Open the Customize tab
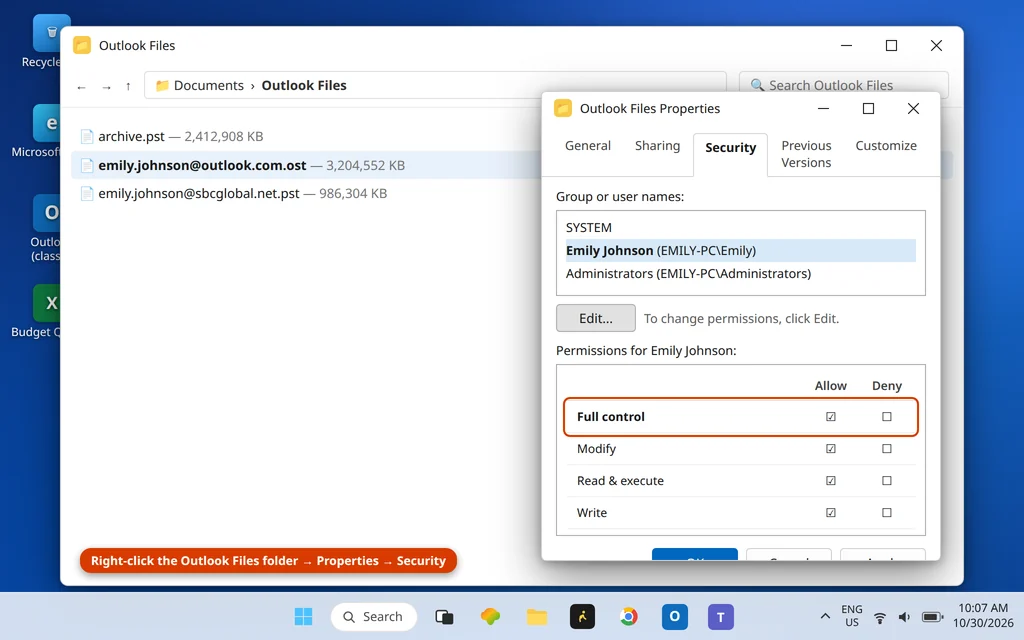This screenshot has height=640, width=1024. [886, 146]
